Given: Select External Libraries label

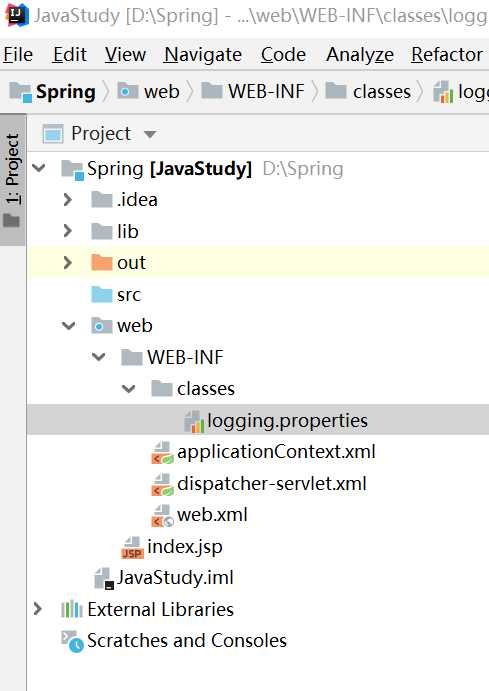Looking at the screenshot, I should click(160, 609).
